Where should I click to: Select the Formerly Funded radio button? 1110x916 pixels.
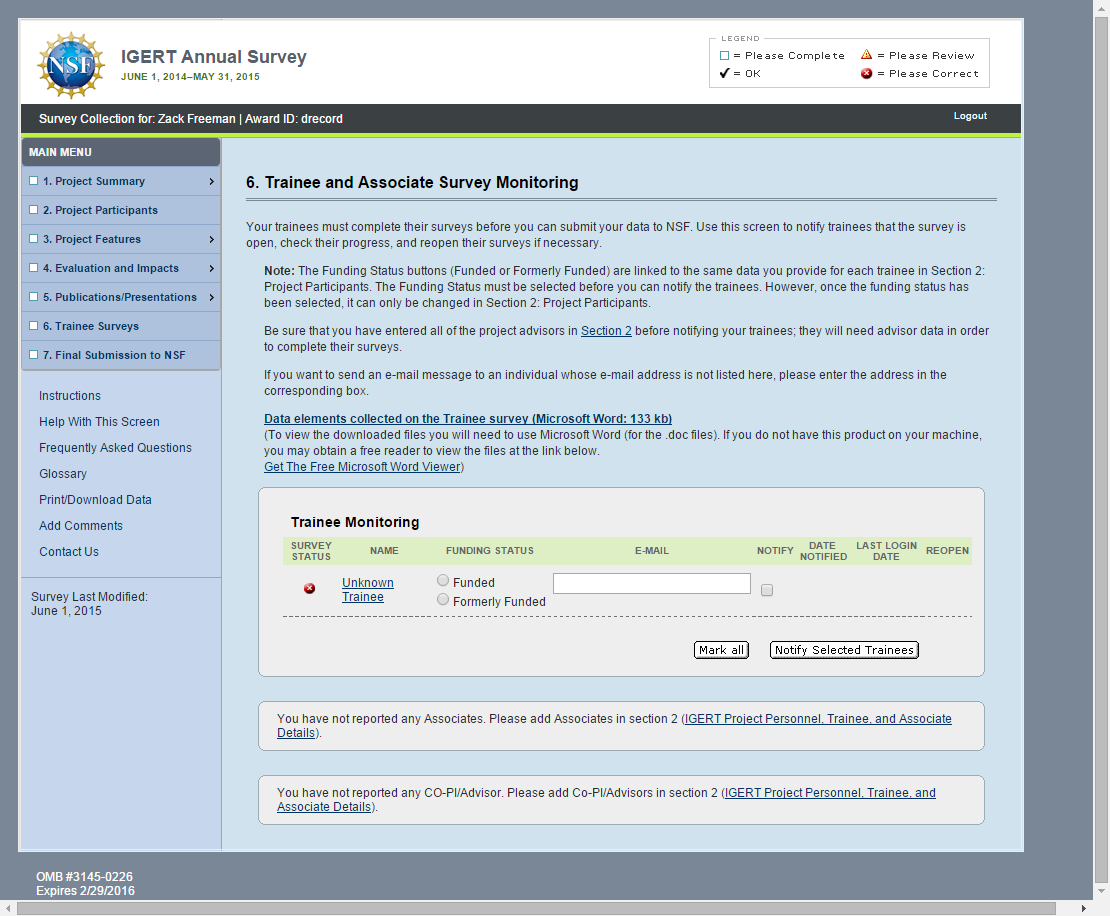click(x=443, y=600)
